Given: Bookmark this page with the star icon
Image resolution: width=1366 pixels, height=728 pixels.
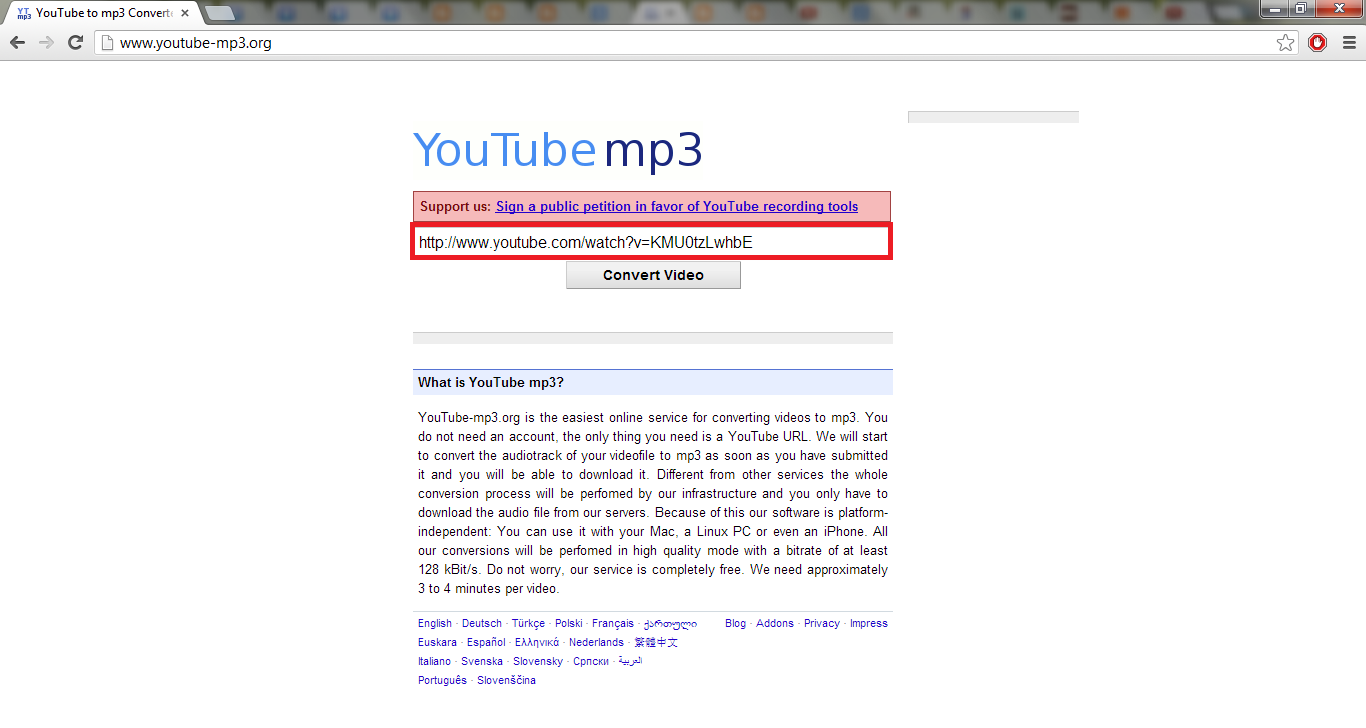Looking at the screenshot, I should pos(1285,43).
